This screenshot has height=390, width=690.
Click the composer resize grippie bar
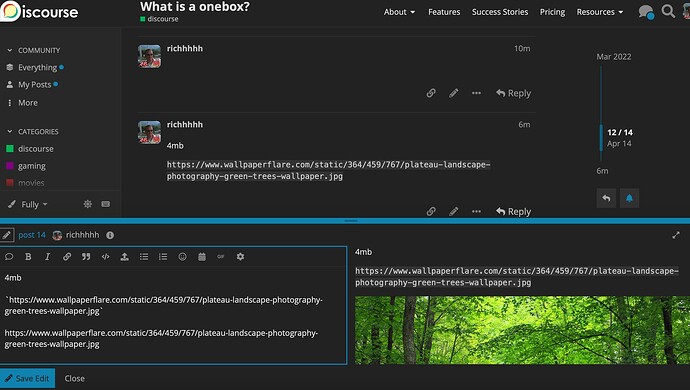click(351, 221)
